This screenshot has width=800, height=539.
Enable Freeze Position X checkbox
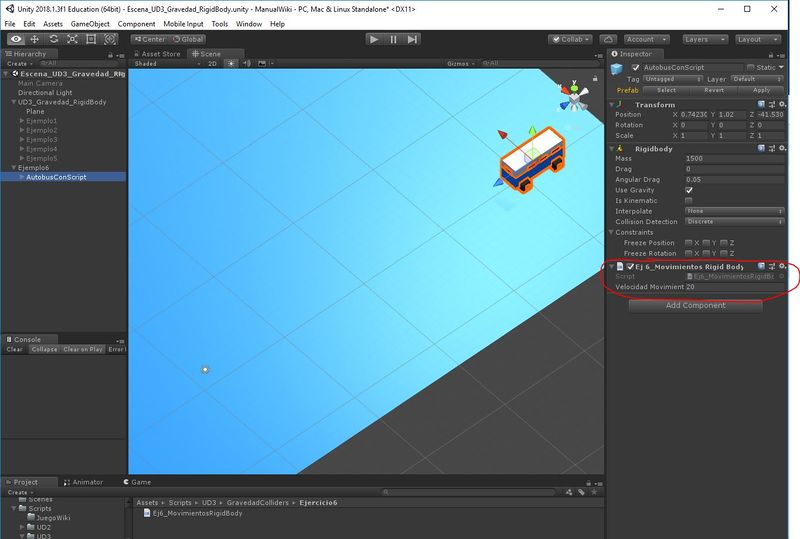click(689, 242)
